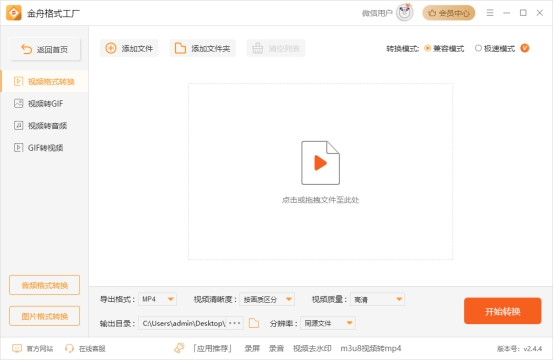Click 添加文件 to add files
This screenshot has width=554, height=360.
(129, 48)
